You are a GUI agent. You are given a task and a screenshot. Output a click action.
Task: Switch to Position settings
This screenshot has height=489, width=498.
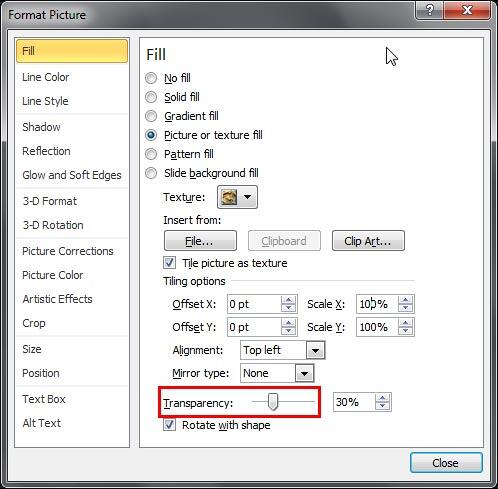click(x=72, y=373)
